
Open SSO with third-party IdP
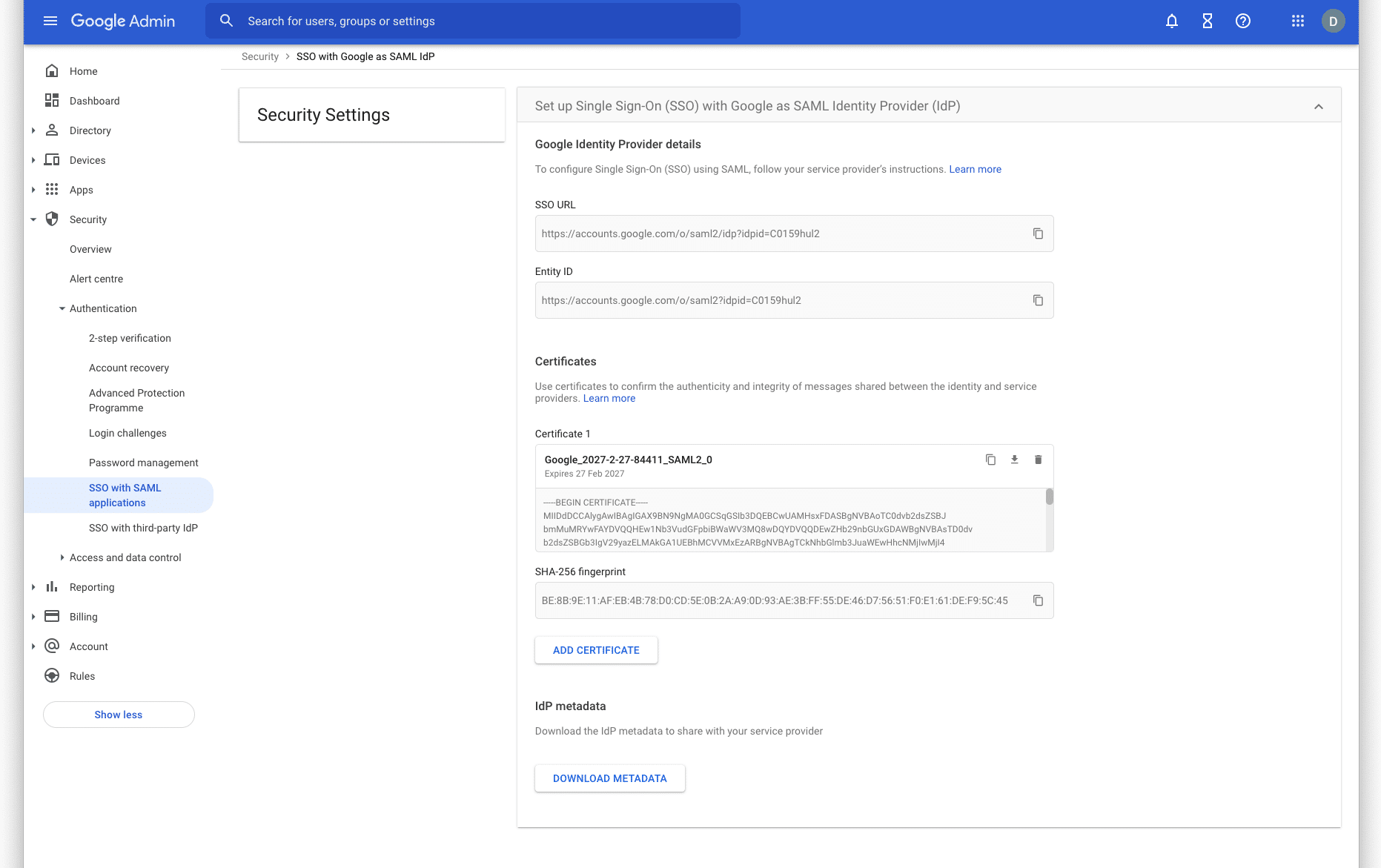click(143, 528)
